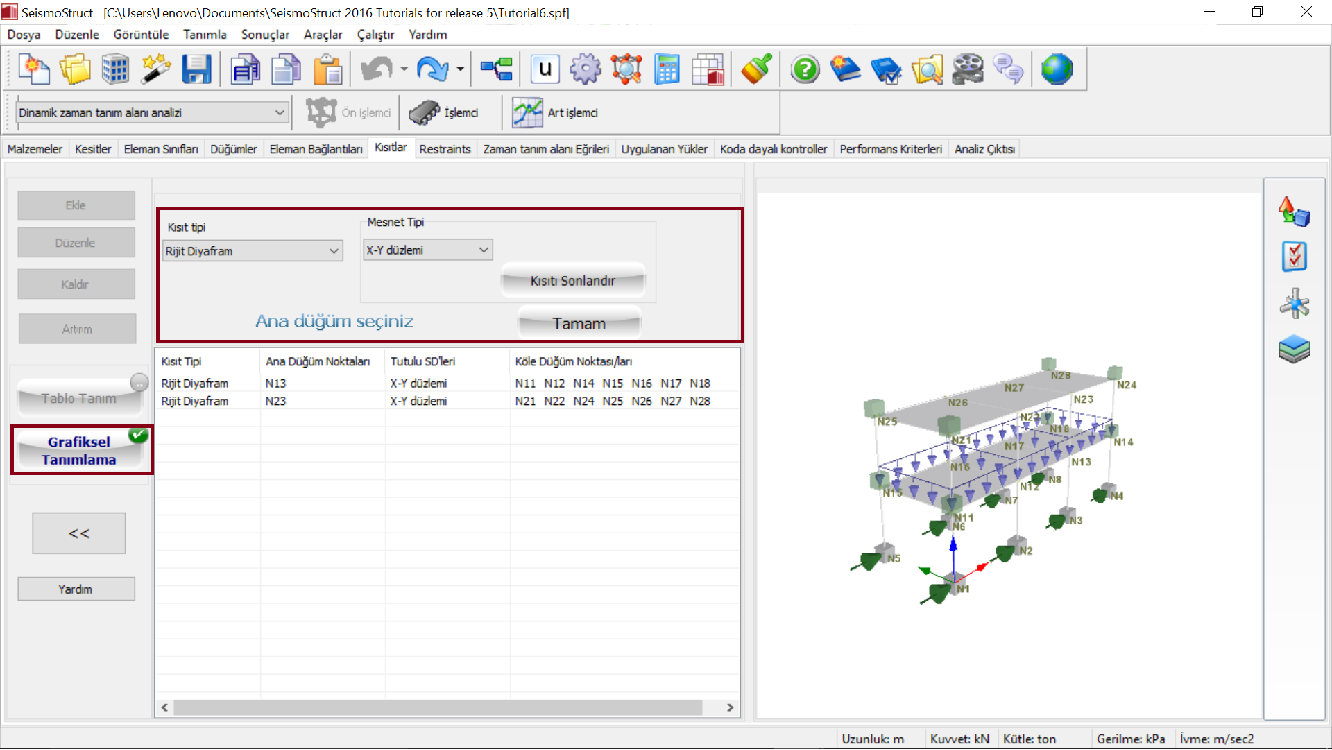Image resolution: width=1332 pixels, height=750 pixels.
Task: Switch to the Uygulanan Yükler tab
Action: (664, 149)
